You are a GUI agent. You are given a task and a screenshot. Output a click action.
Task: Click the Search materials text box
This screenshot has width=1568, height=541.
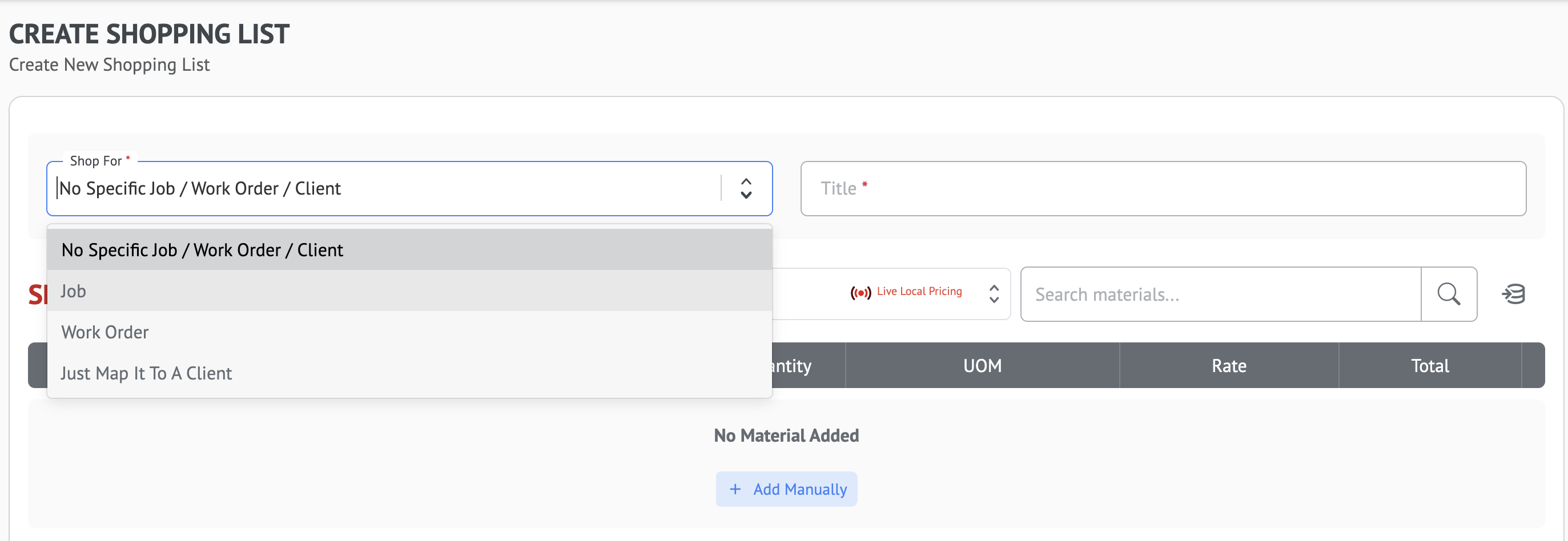pos(1220,294)
